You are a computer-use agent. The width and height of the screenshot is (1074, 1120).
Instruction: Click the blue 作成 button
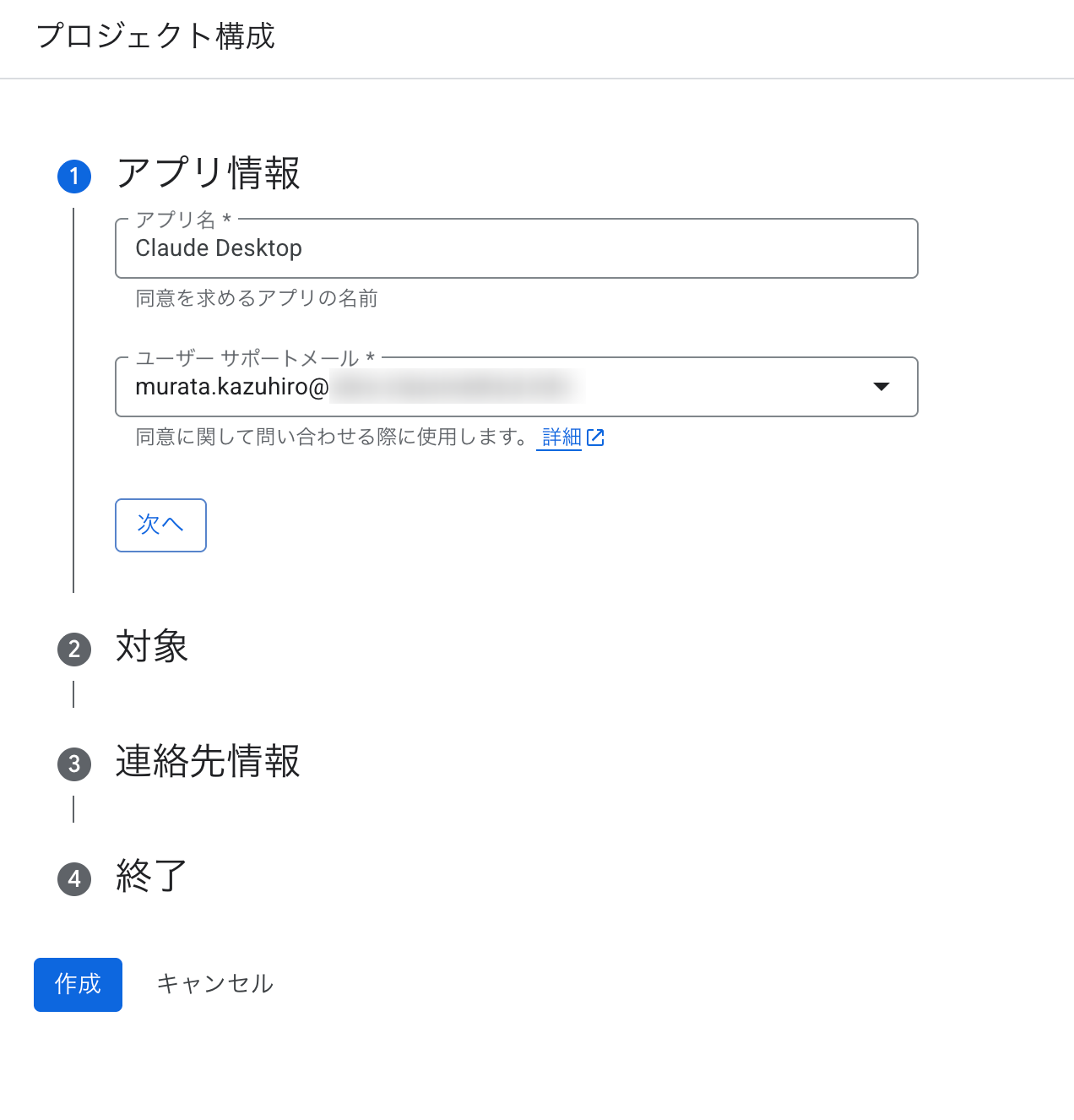click(x=78, y=984)
